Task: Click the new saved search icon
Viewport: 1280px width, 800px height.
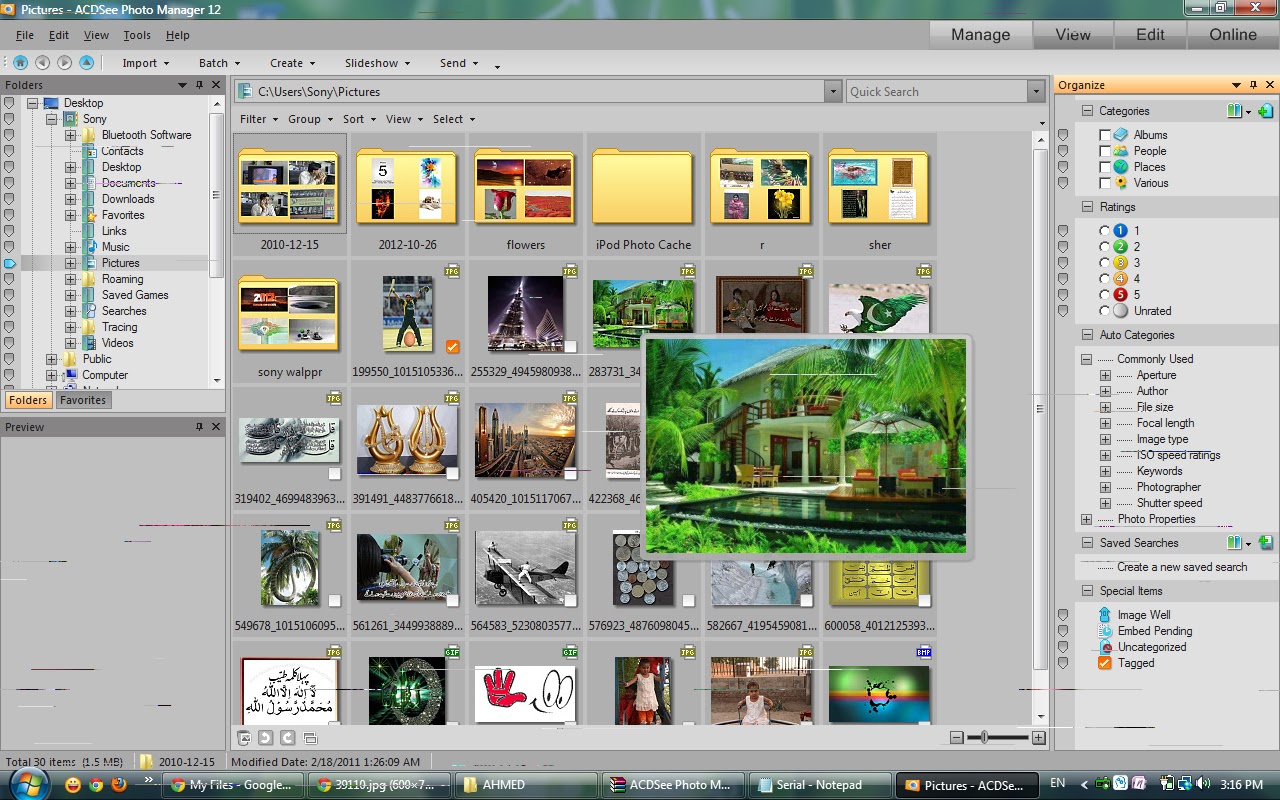Action: click(x=1266, y=543)
